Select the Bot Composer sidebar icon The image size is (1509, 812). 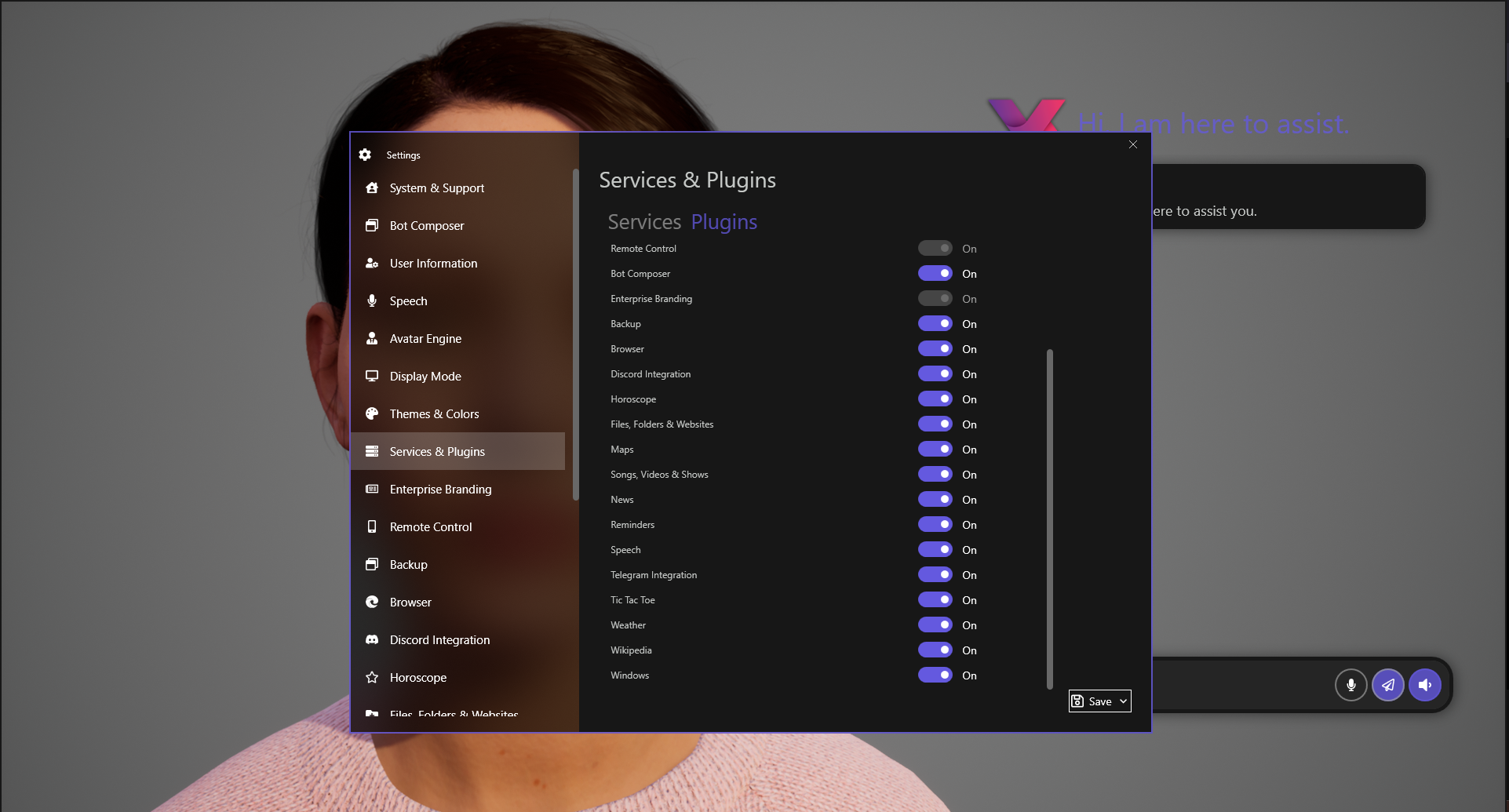point(372,225)
